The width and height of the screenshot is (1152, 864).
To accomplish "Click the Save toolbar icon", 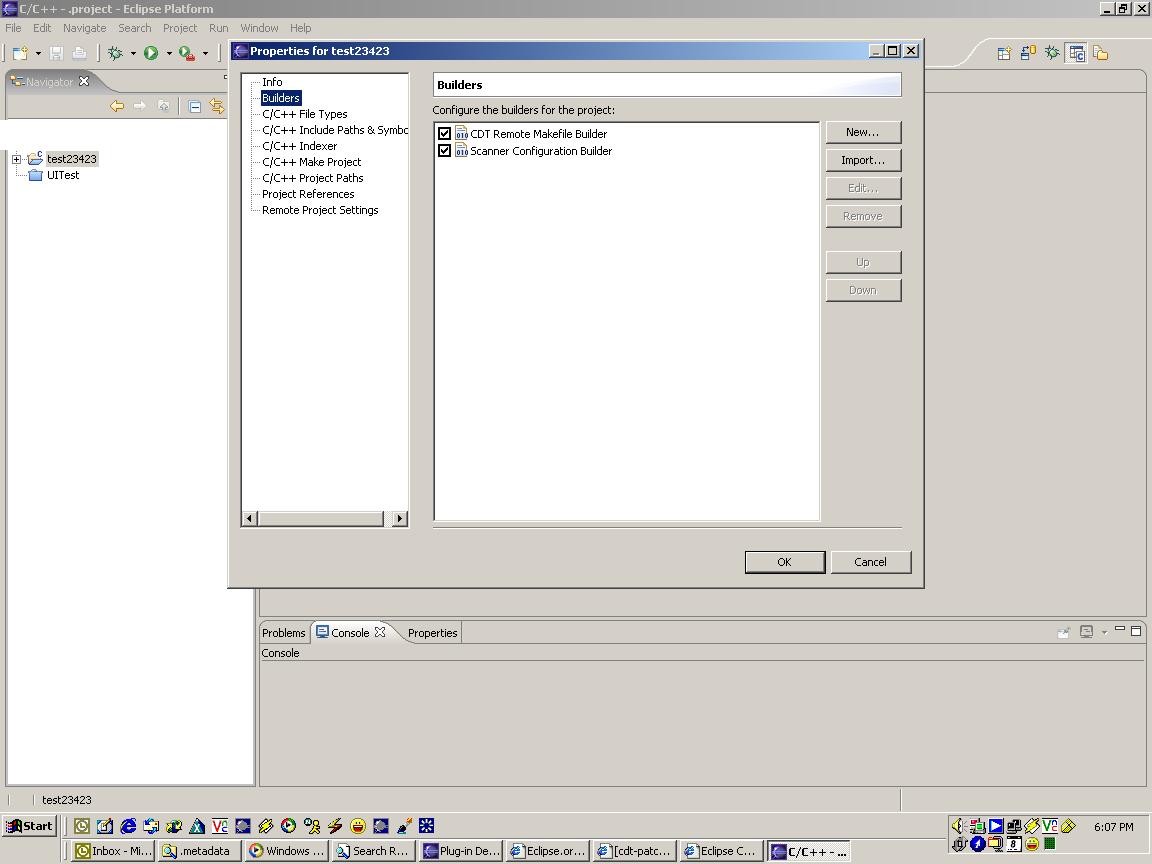I will (x=56, y=53).
